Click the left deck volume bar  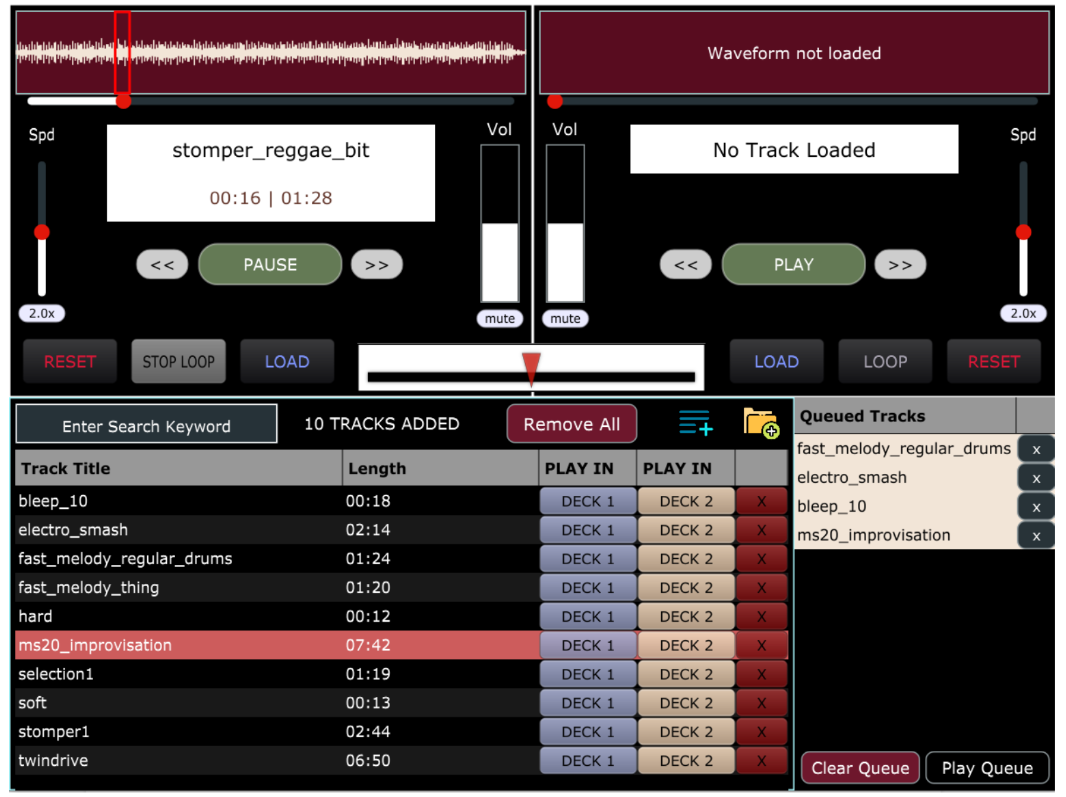[x=500, y=223]
